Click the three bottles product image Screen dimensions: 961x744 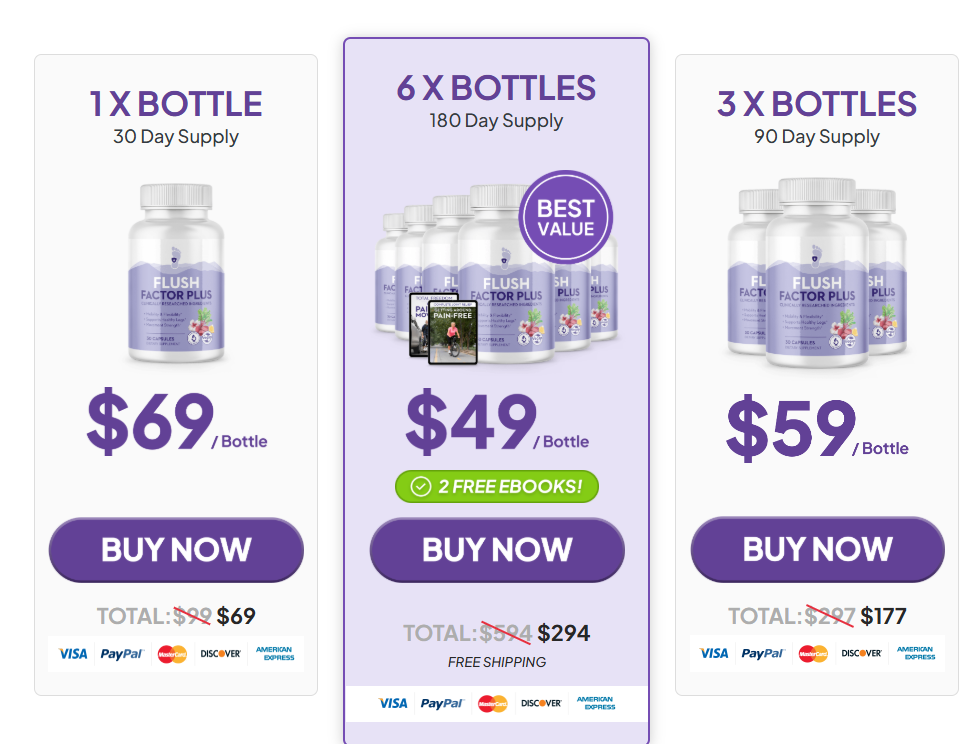[817, 273]
